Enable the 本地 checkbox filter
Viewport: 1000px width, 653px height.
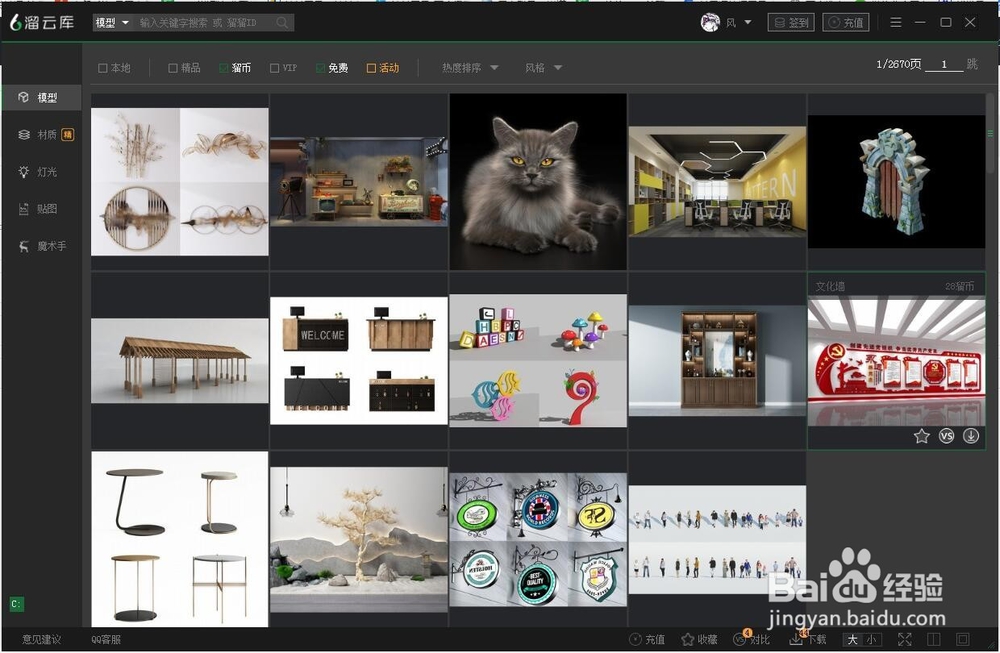(103, 68)
